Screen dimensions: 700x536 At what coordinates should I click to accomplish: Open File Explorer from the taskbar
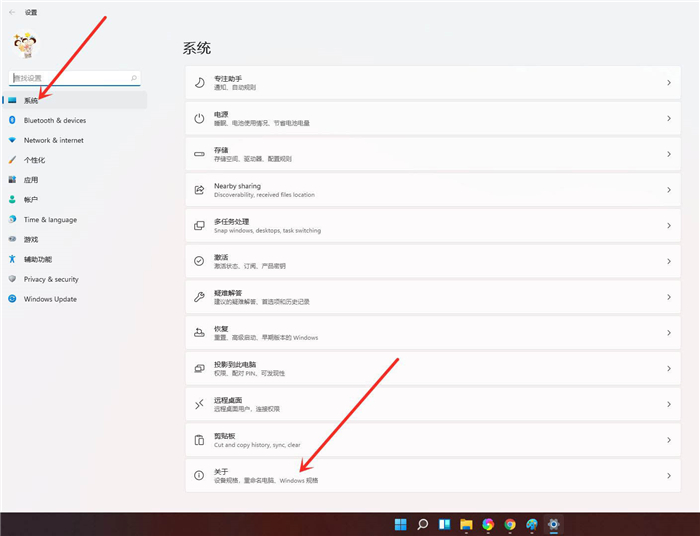click(x=466, y=524)
